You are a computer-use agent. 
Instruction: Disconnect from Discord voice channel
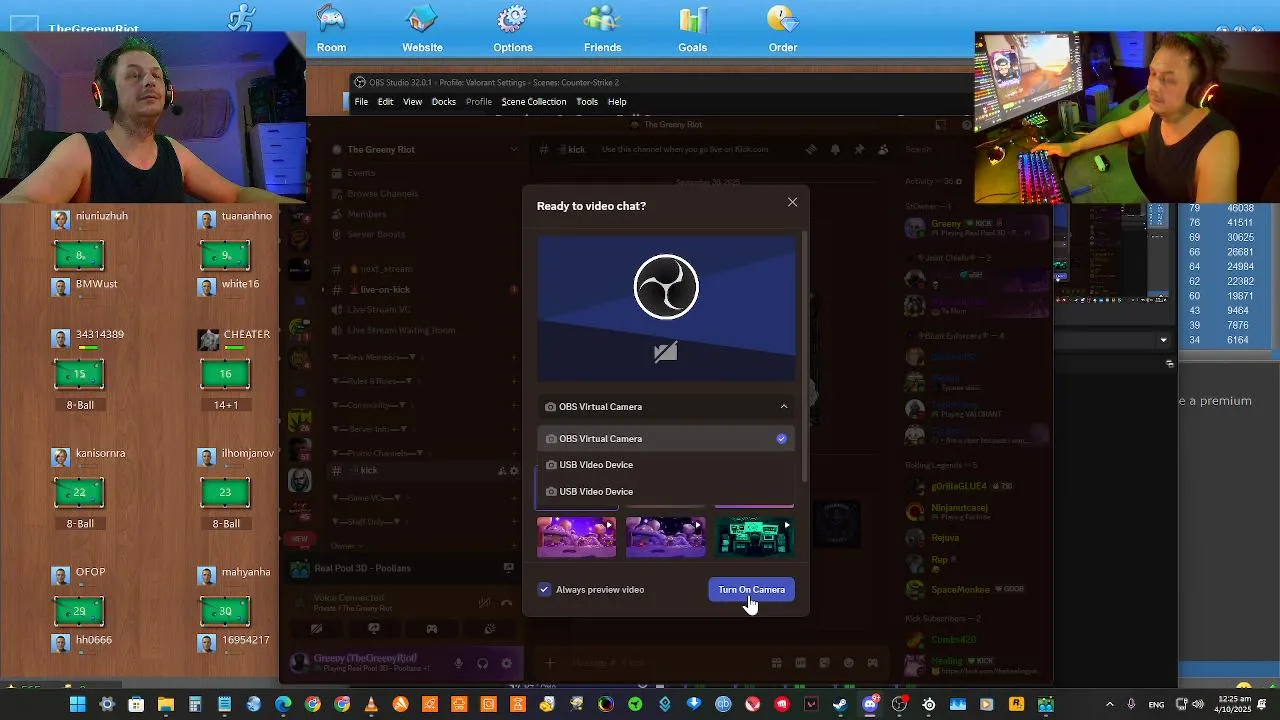pyautogui.click(x=506, y=602)
